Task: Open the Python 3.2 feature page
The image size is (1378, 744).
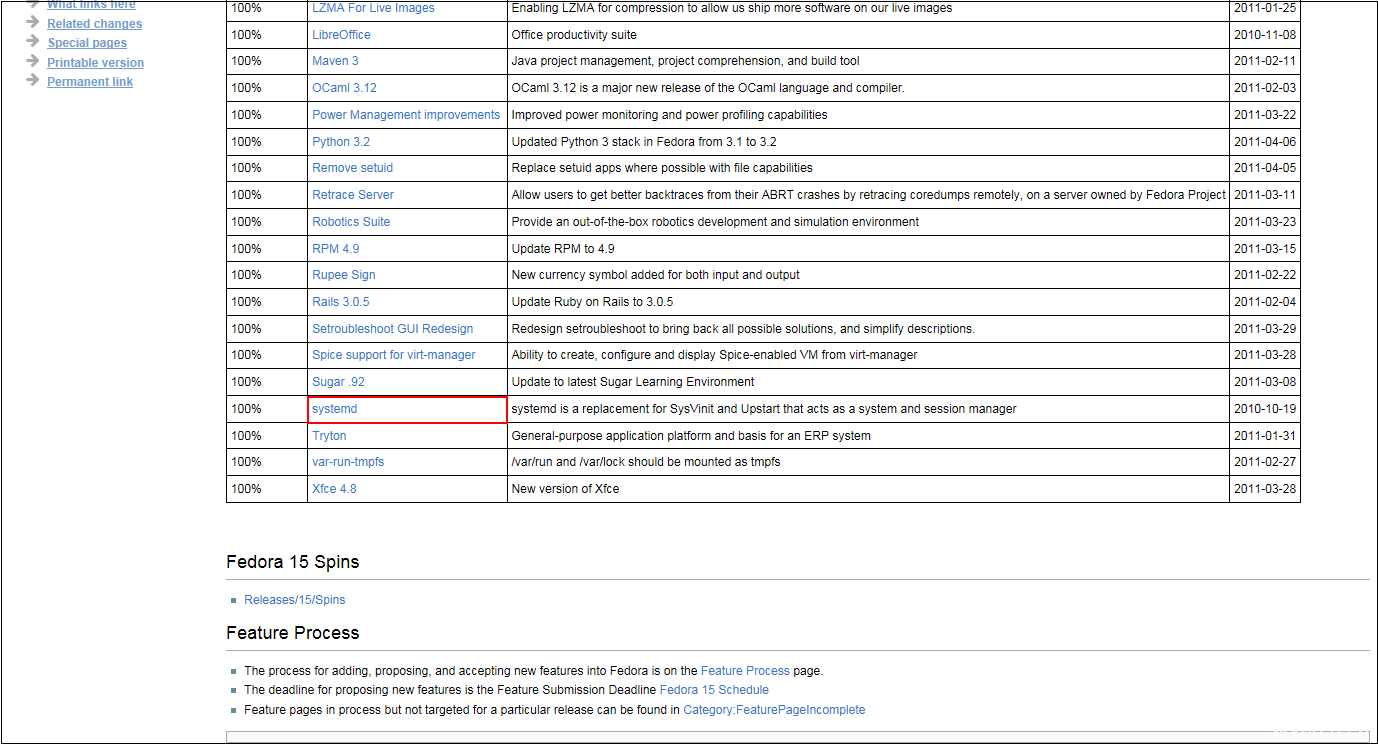Action: (341, 142)
